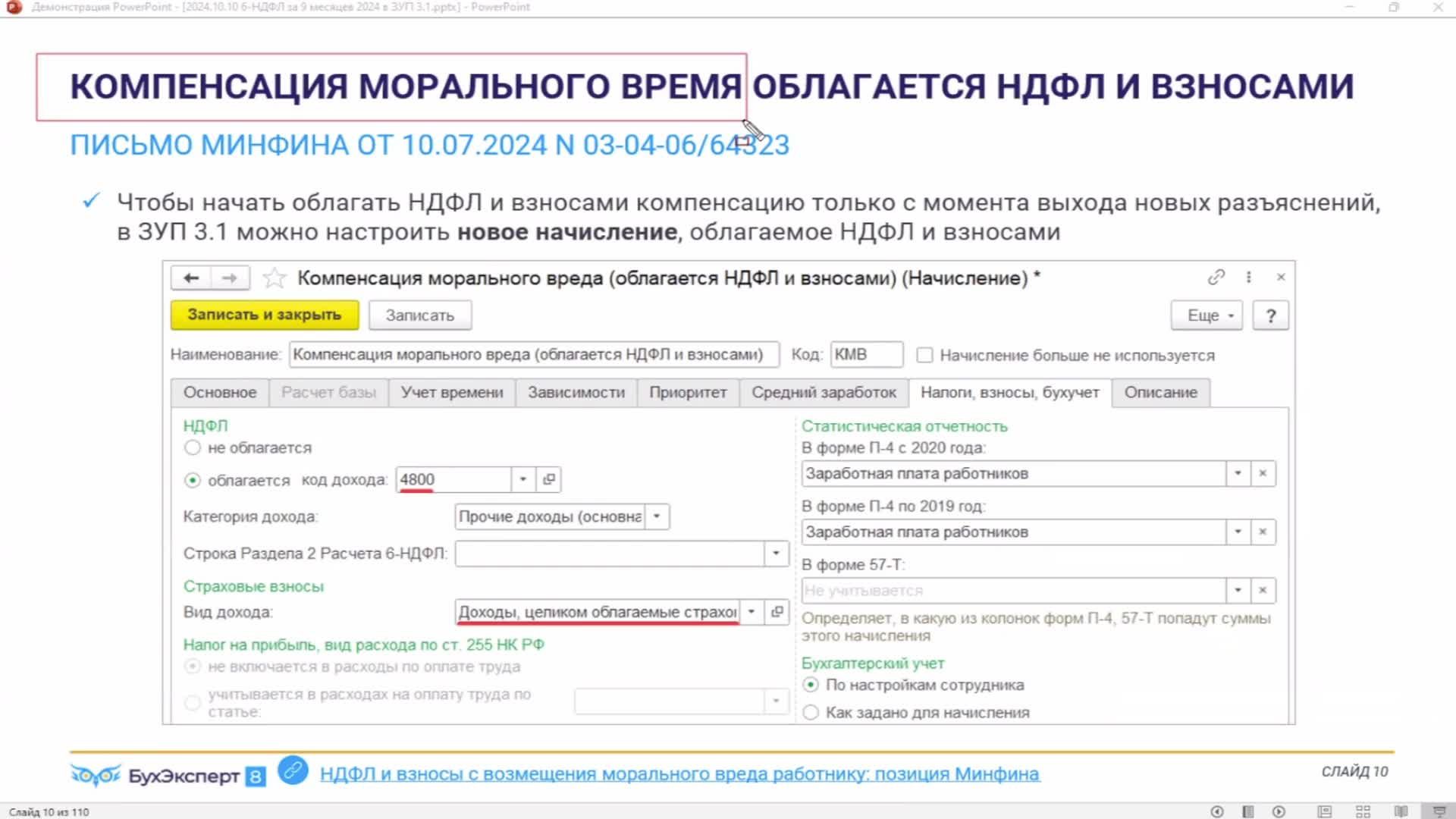Open the Вид дохода field icon
1456x819 pixels.
pyautogui.click(x=777, y=612)
